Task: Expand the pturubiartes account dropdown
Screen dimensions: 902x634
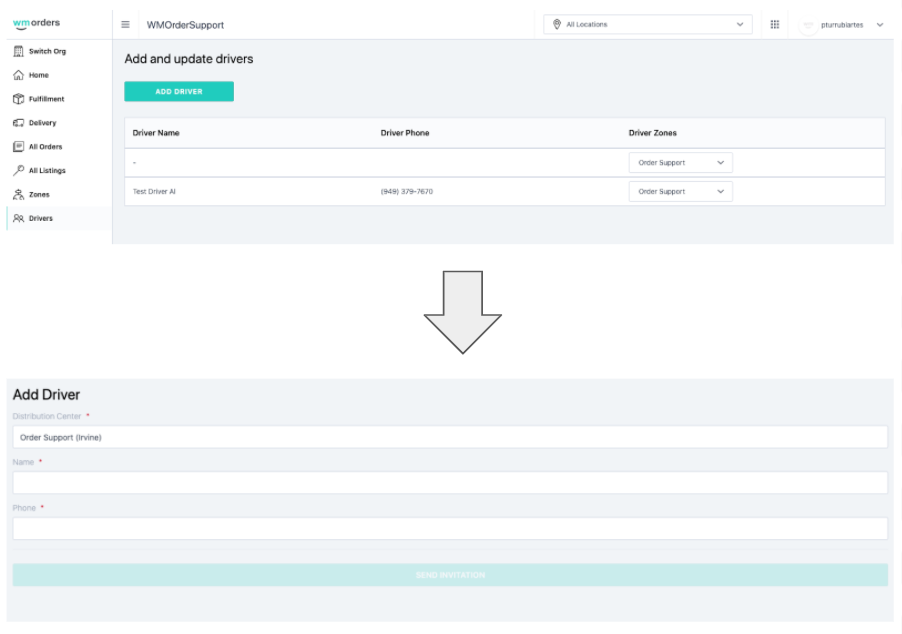Action: (x=879, y=24)
